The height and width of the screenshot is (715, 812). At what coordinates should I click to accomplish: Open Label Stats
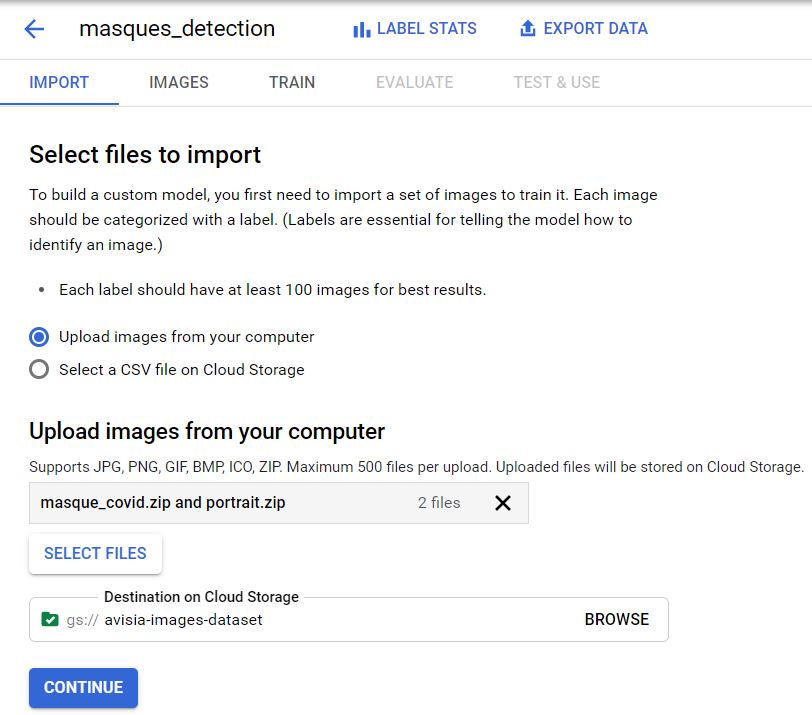[x=426, y=29]
